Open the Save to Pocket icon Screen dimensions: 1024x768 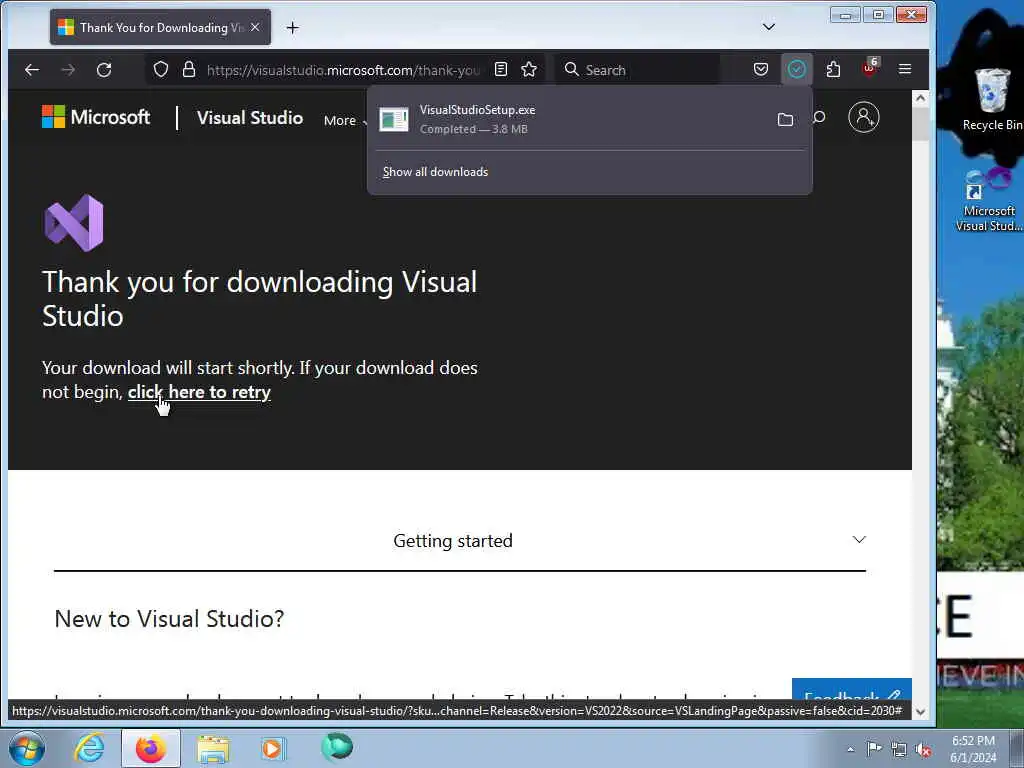coord(761,69)
